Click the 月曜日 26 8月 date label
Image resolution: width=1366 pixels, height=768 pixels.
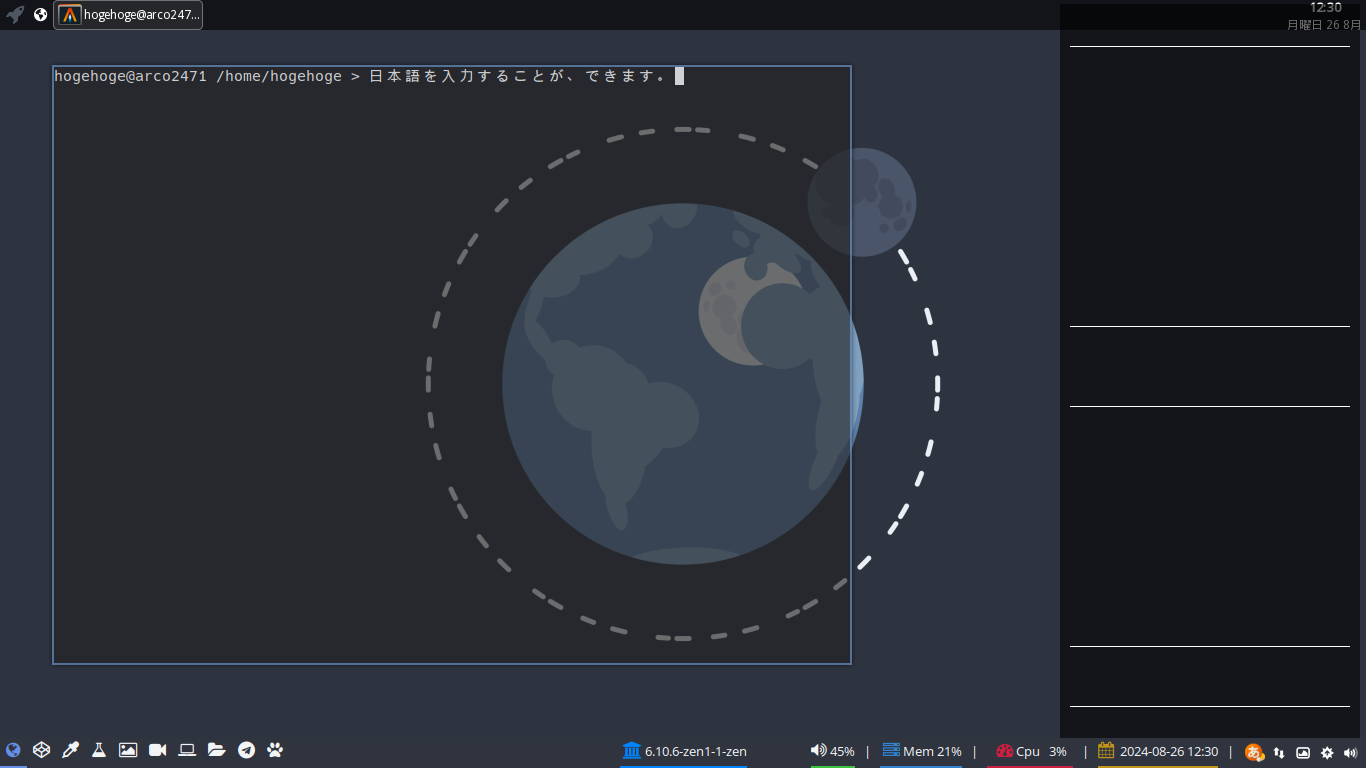[x=1324, y=25]
